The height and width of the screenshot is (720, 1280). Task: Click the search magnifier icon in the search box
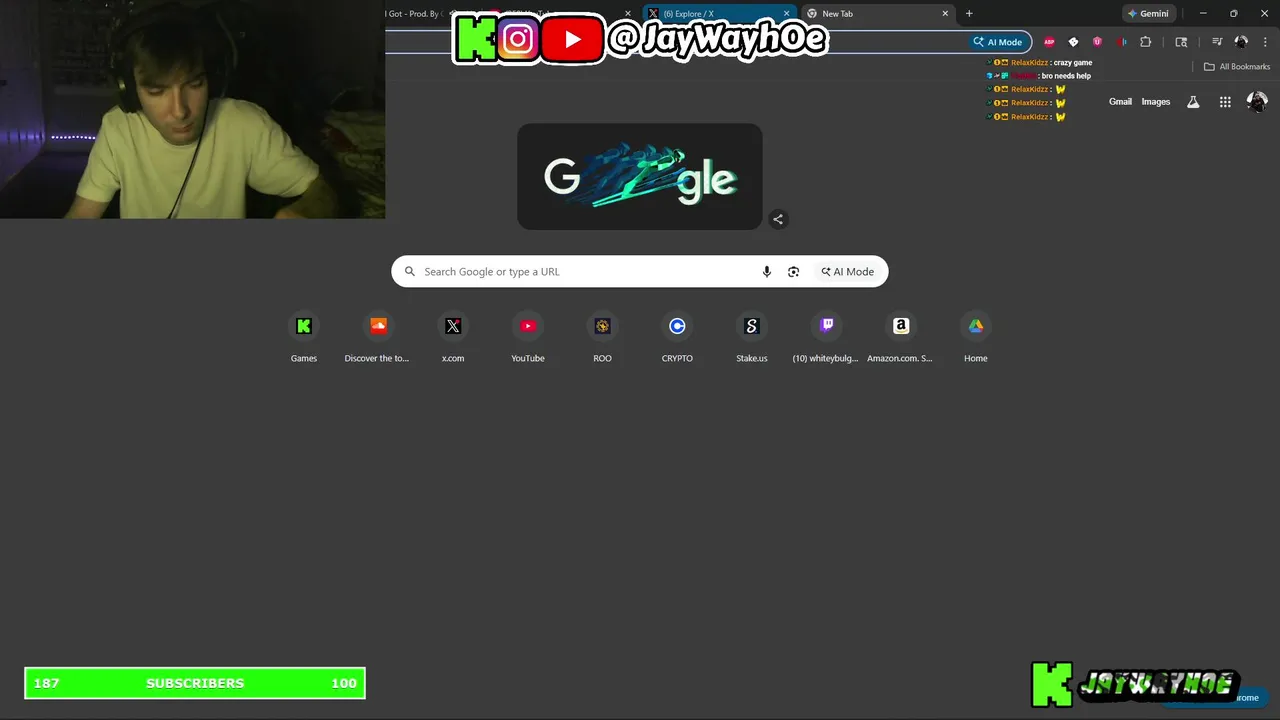pos(410,272)
